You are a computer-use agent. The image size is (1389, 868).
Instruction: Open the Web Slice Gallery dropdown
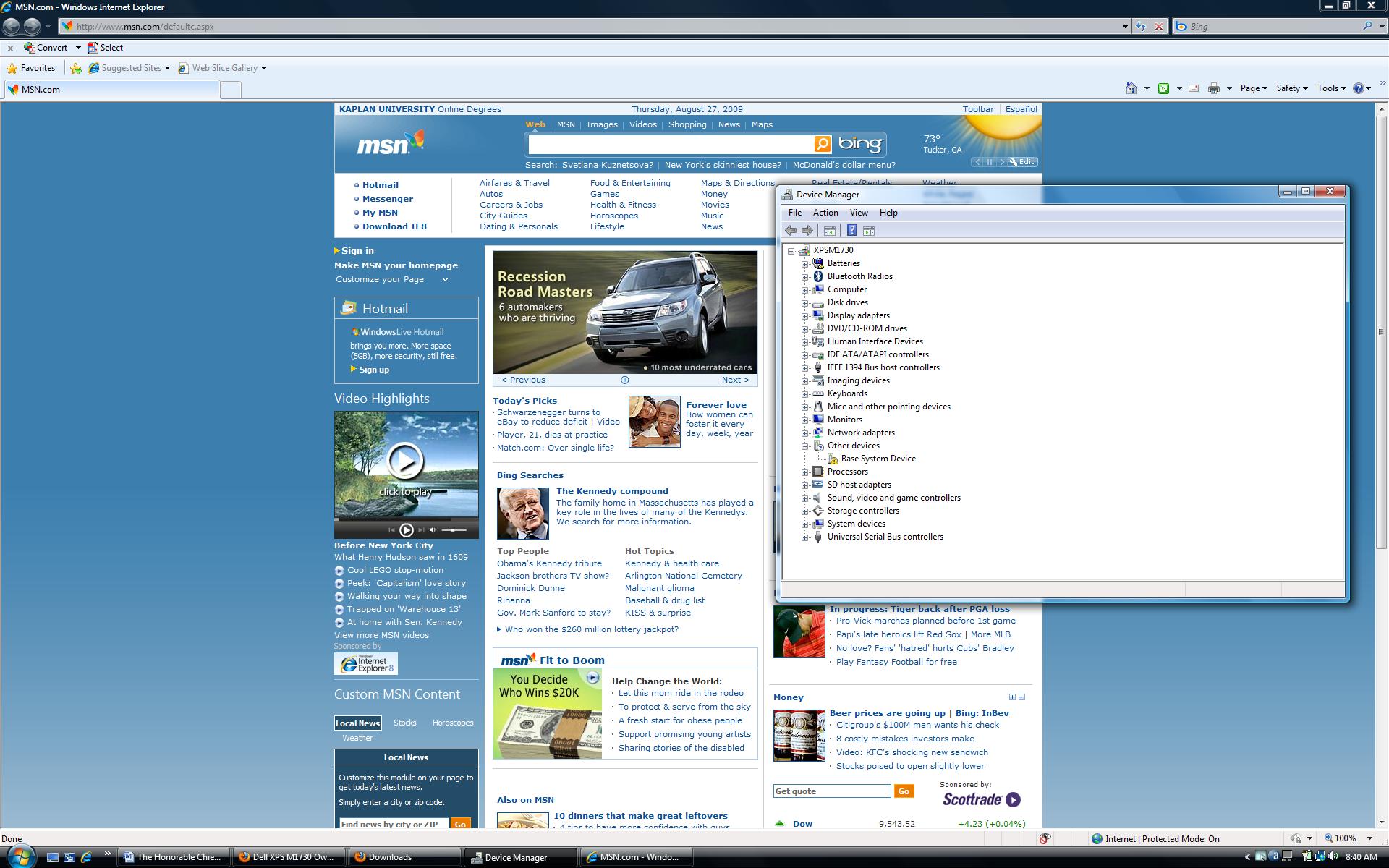[263, 68]
